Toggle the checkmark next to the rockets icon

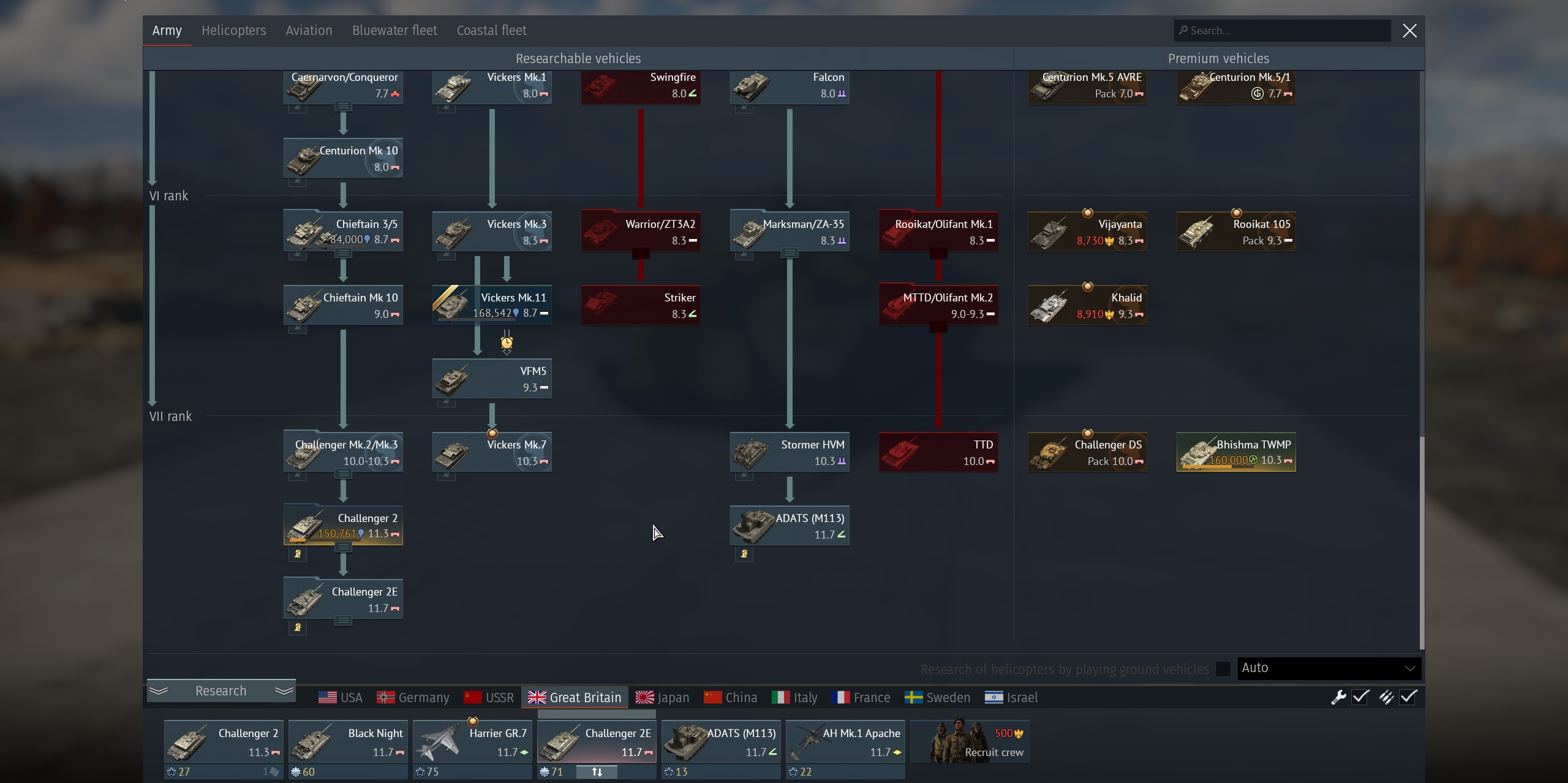point(1409,697)
